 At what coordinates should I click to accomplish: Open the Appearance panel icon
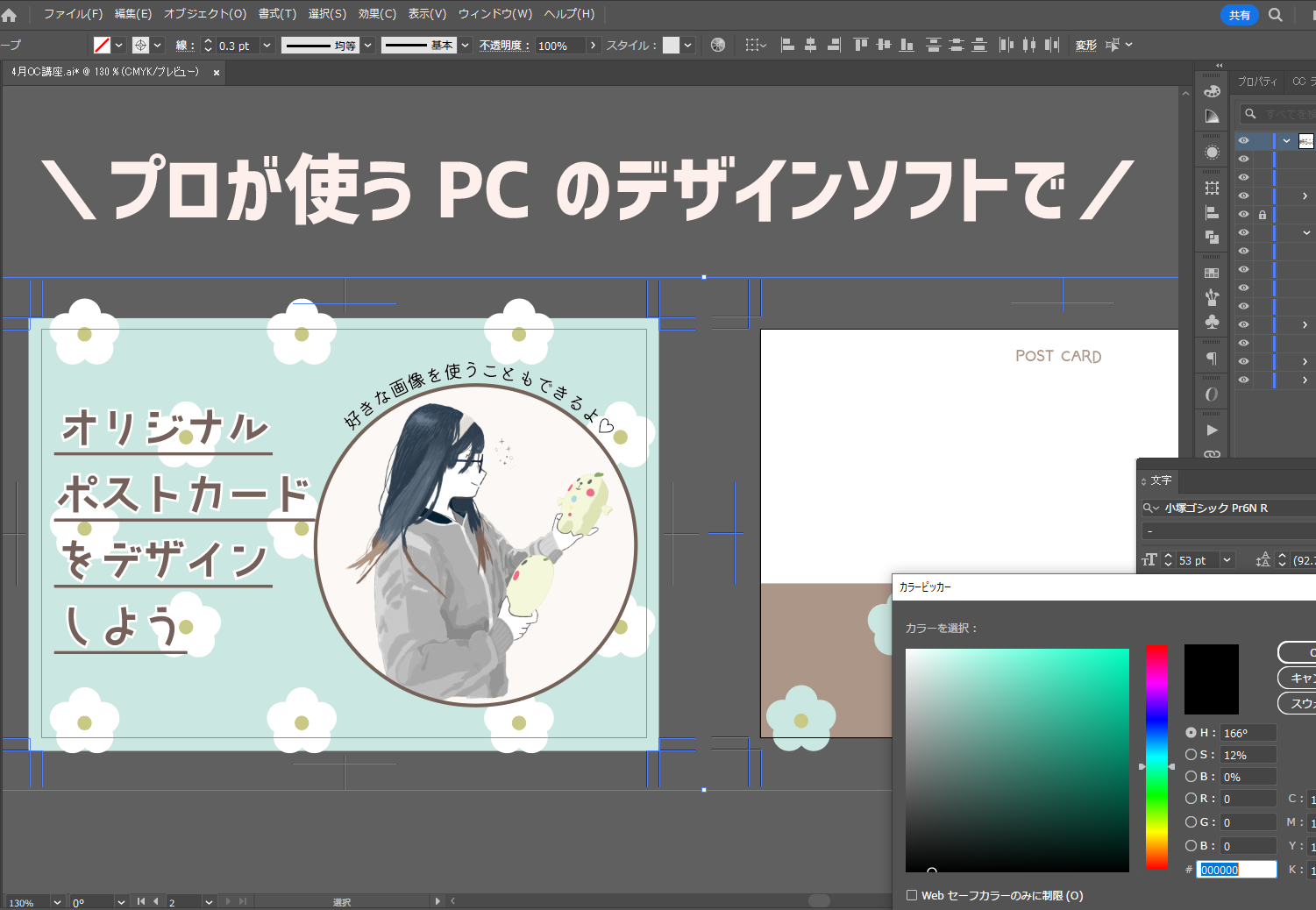[x=1212, y=153]
